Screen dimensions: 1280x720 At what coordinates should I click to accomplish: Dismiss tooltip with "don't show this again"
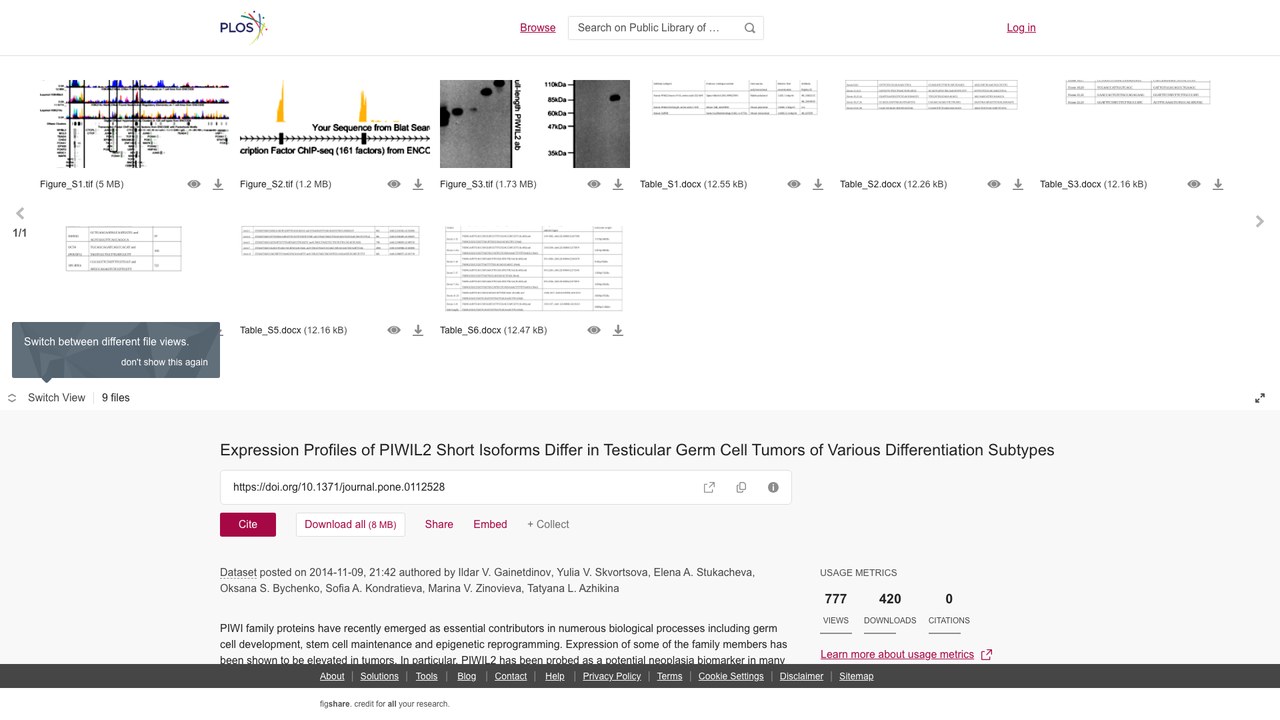tap(164, 362)
